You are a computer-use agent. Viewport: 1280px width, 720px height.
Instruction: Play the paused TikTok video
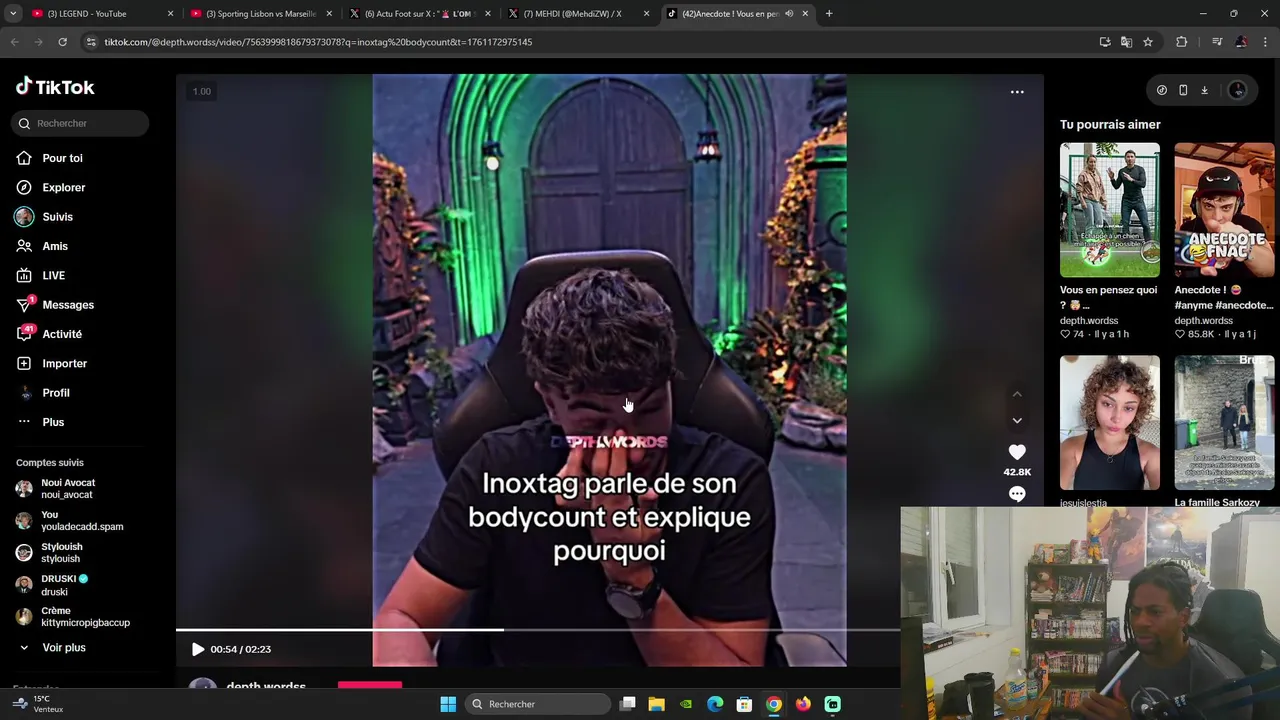(197, 649)
